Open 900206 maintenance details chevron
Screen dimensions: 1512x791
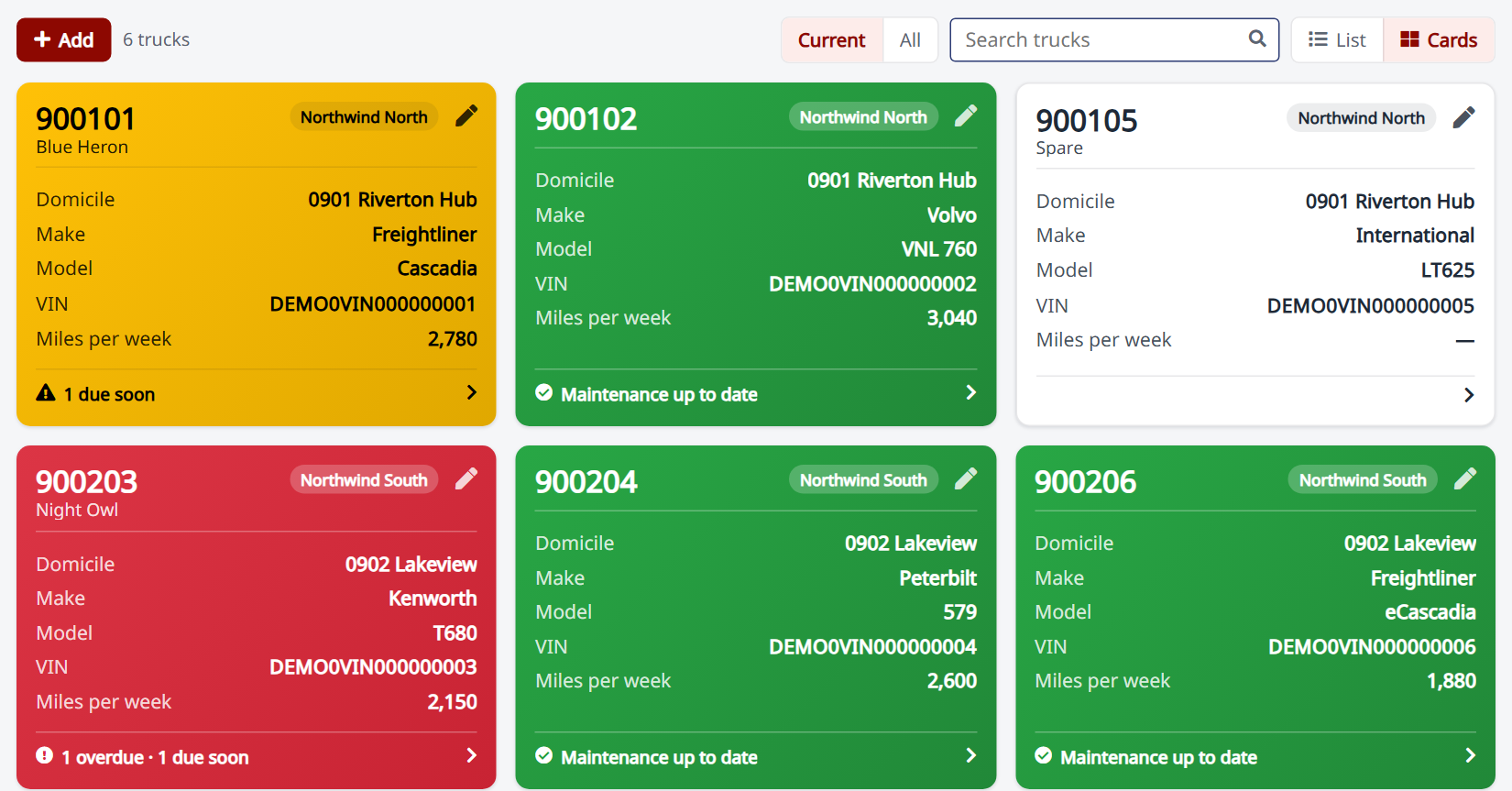(x=1470, y=755)
